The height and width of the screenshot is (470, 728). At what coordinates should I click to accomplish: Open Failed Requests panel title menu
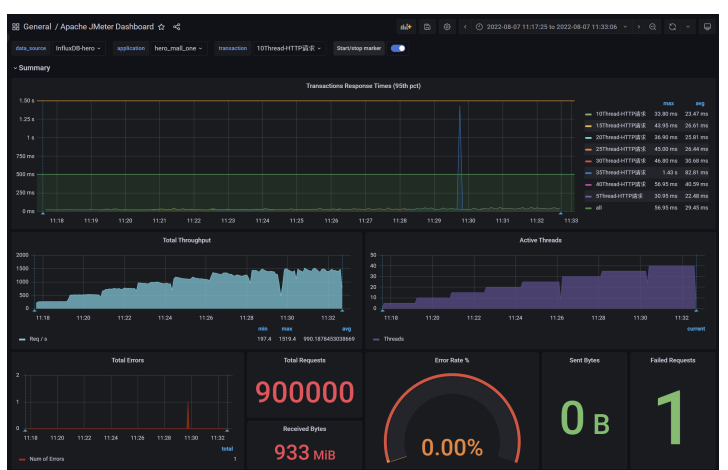(x=673, y=360)
